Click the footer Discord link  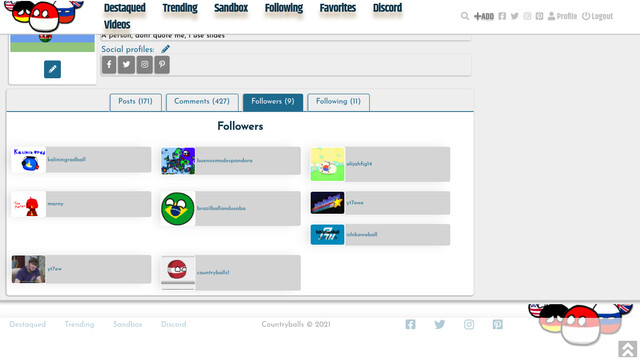click(x=173, y=324)
